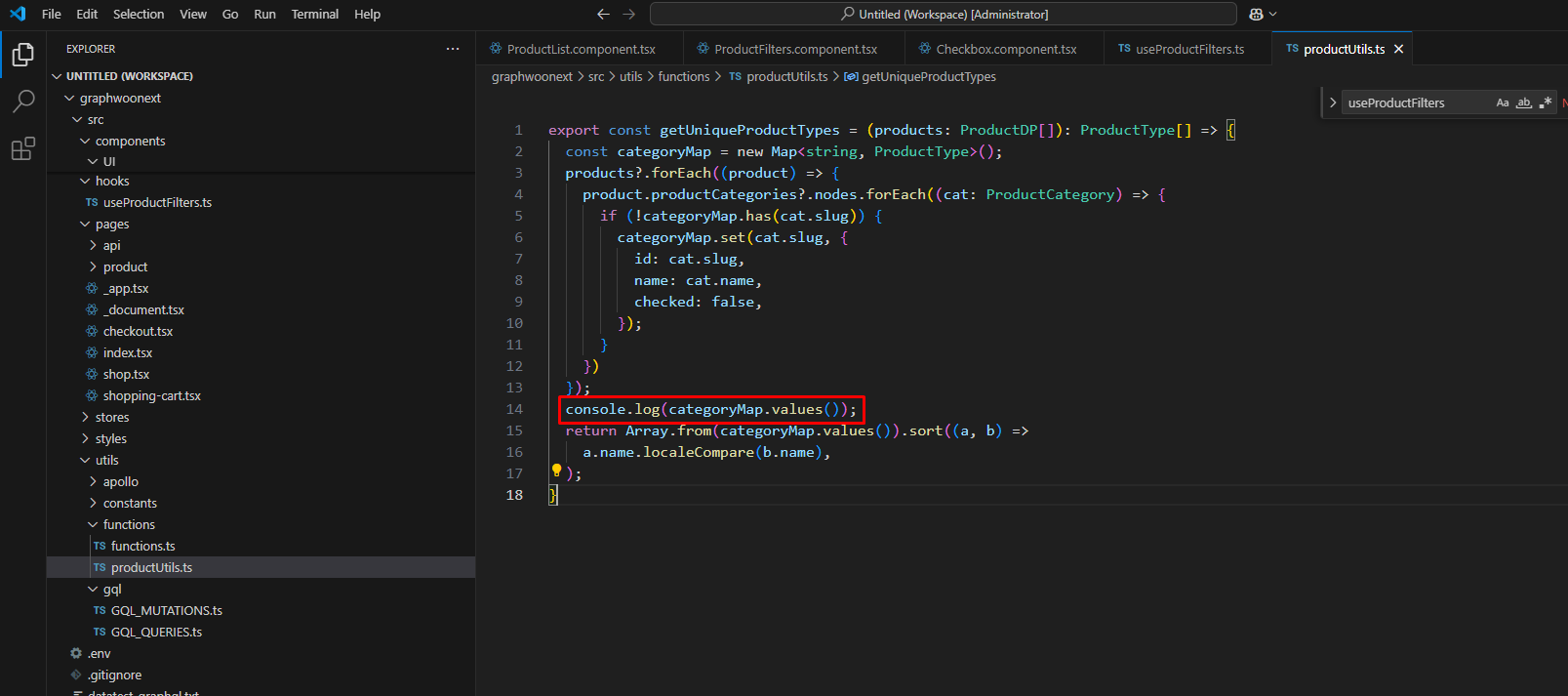Open the Search view icon
This screenshot has width=1568, height=696.
coord(22,102)
